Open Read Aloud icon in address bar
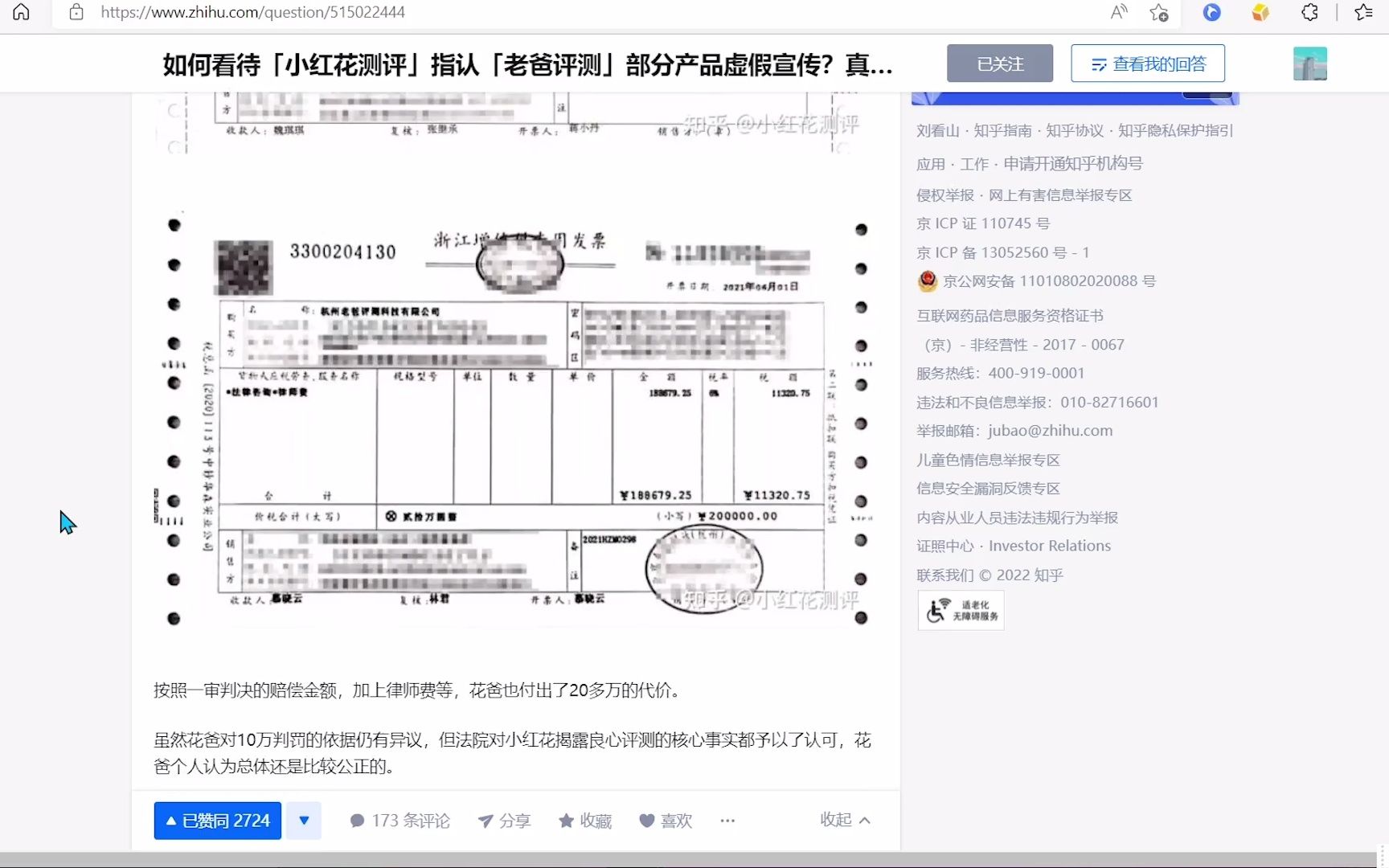This screenshot has height=868, width=1389. point(1119,12)
